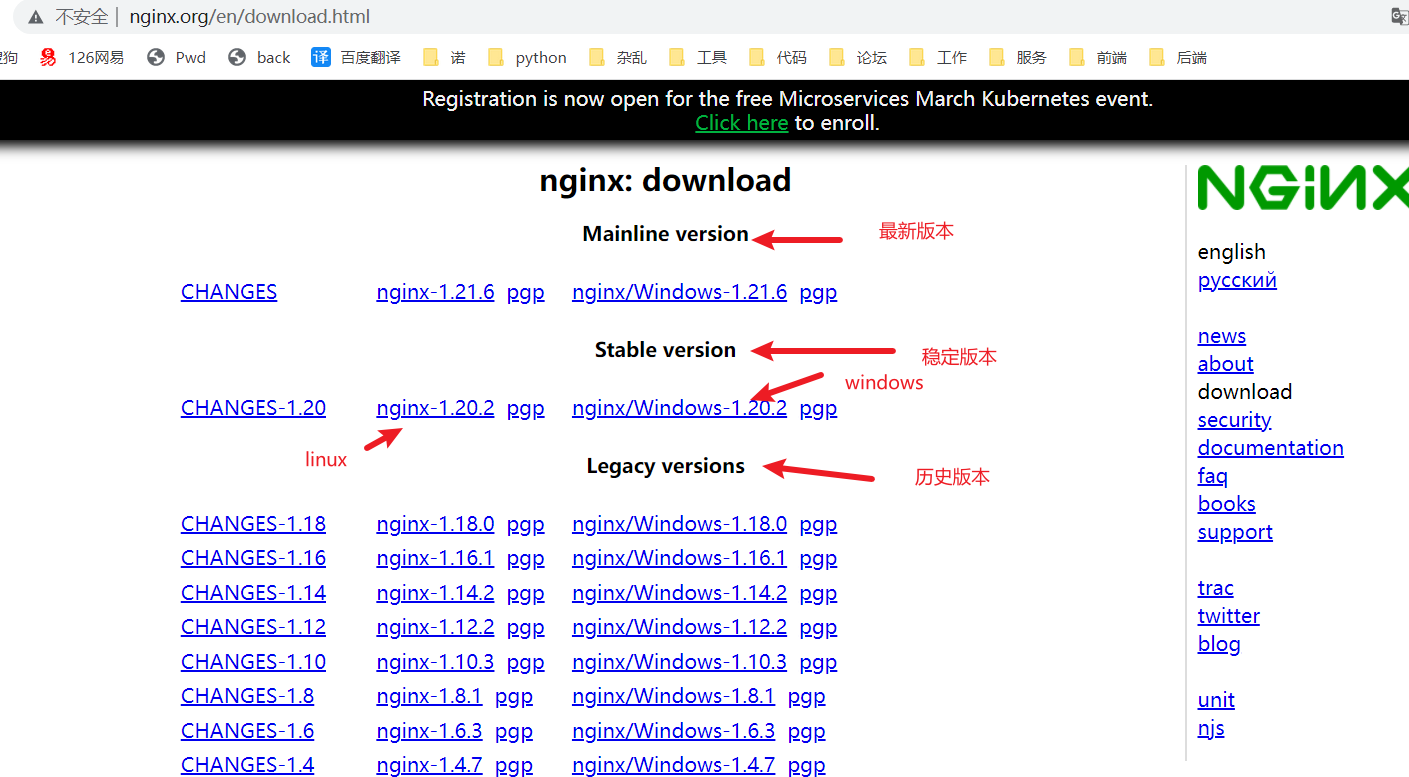1409x777 pixels.
Task: Open the back bookmark
Action: pos(259,57)
